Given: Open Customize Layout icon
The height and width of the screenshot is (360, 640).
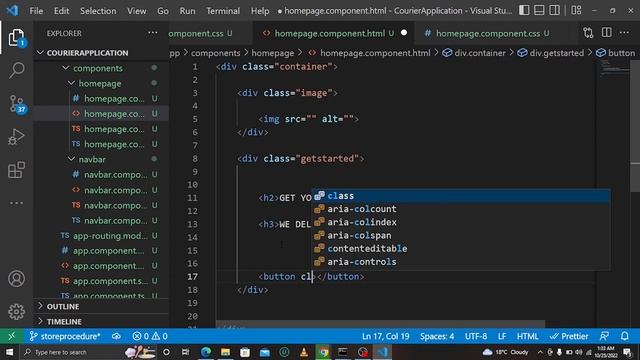Looking at the screenshot, I should [576, 10].
